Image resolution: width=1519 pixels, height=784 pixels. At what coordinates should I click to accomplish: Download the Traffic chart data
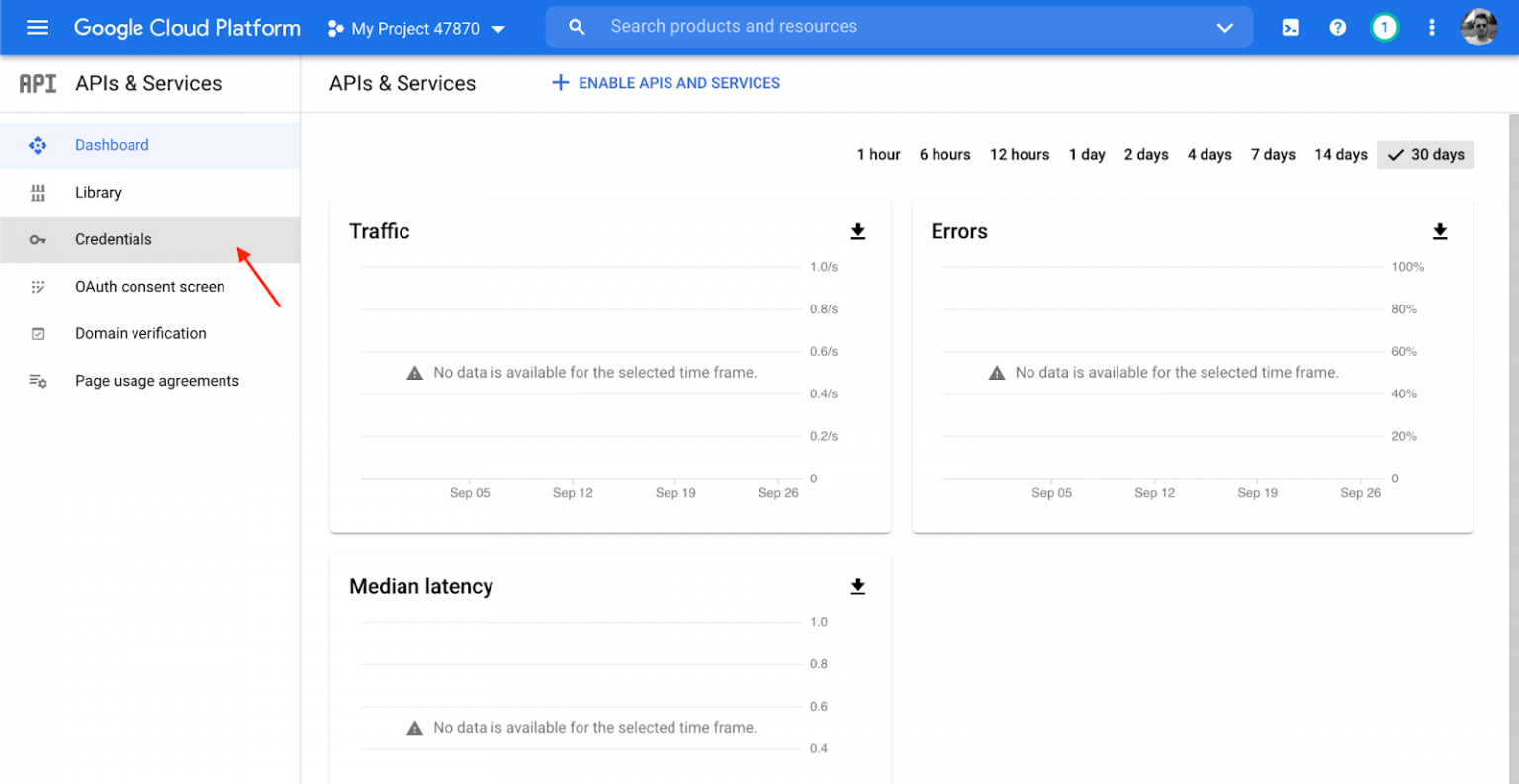[x=857, y=230]
